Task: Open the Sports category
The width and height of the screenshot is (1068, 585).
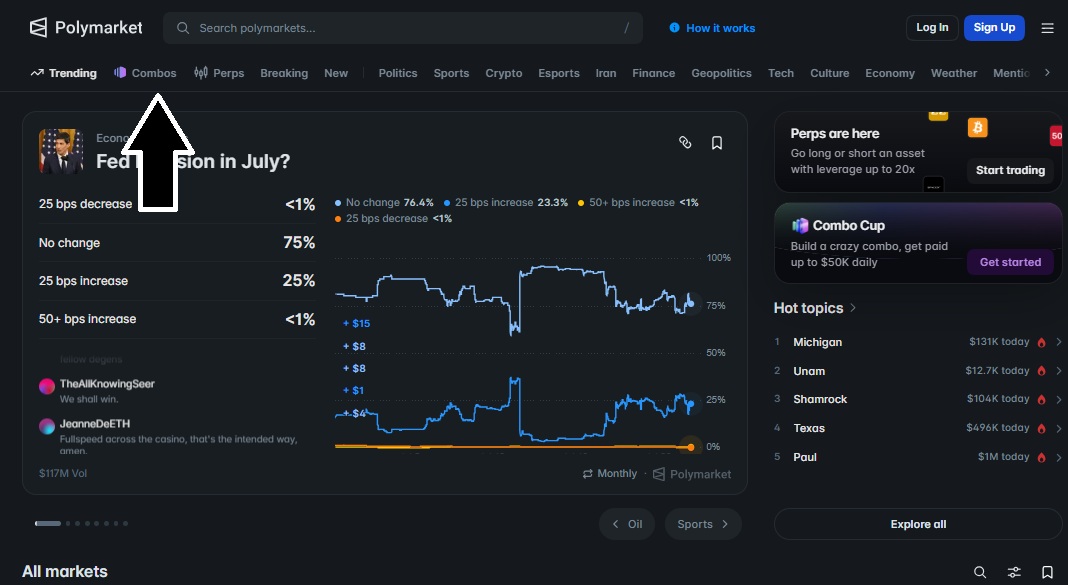Action: pyautogui.click(x=452, y=73)
